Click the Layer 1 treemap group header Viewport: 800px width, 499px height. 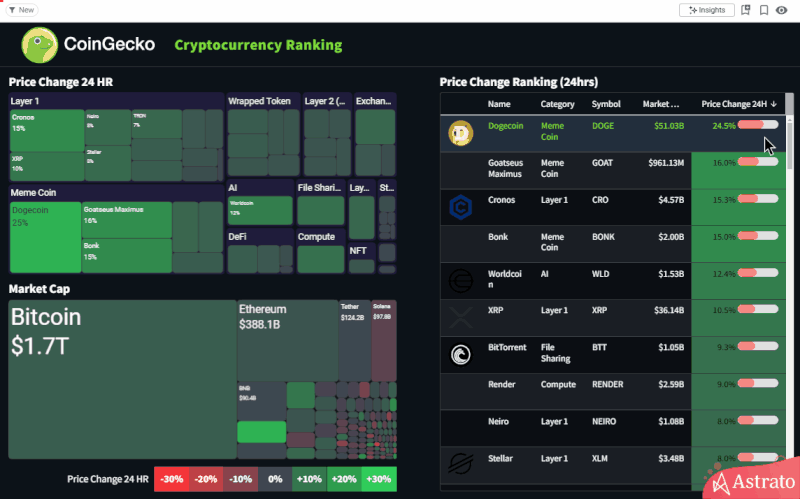25,101
